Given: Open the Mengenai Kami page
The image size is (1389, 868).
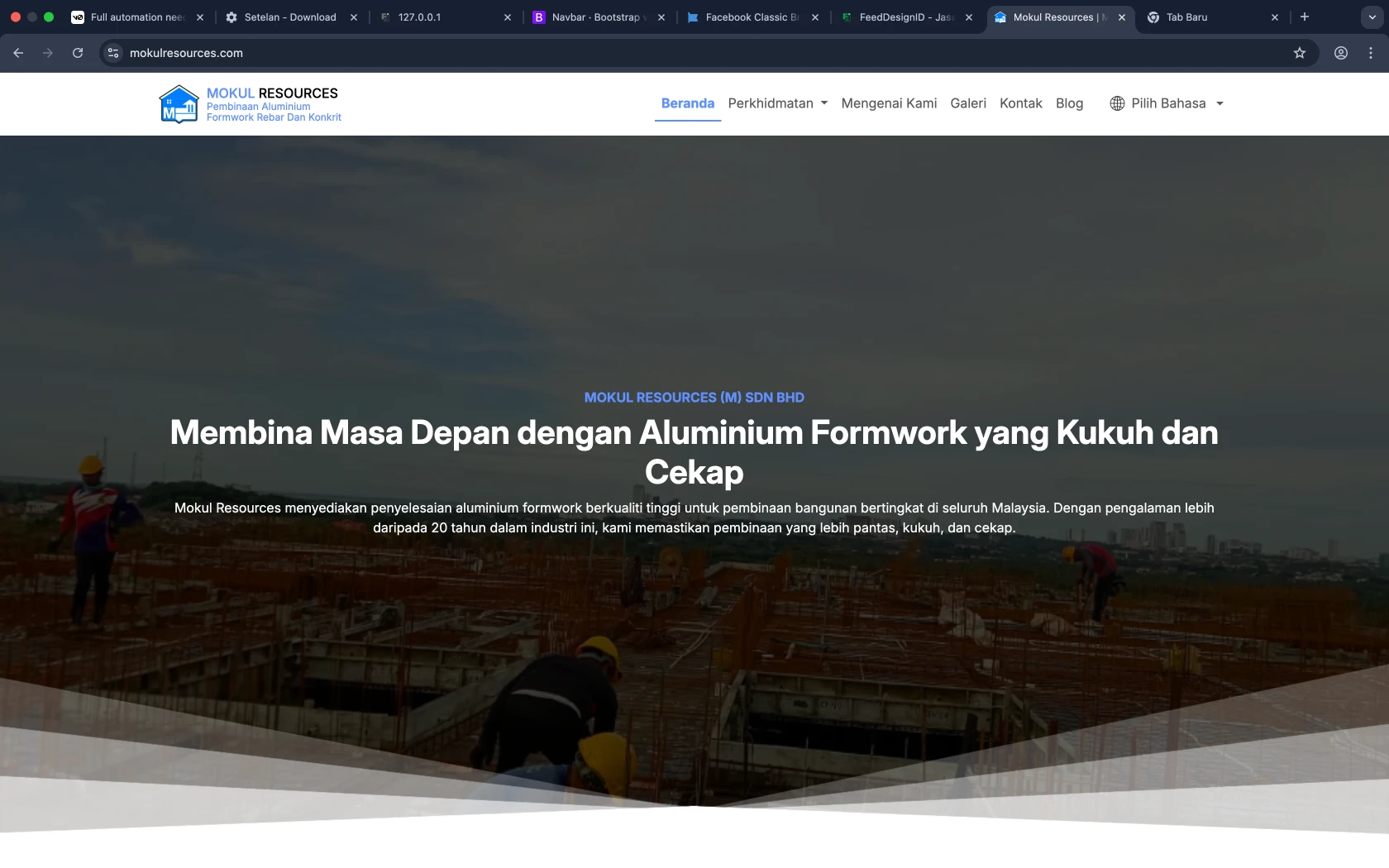Looking at the screenshot, I should click(889, 103).
